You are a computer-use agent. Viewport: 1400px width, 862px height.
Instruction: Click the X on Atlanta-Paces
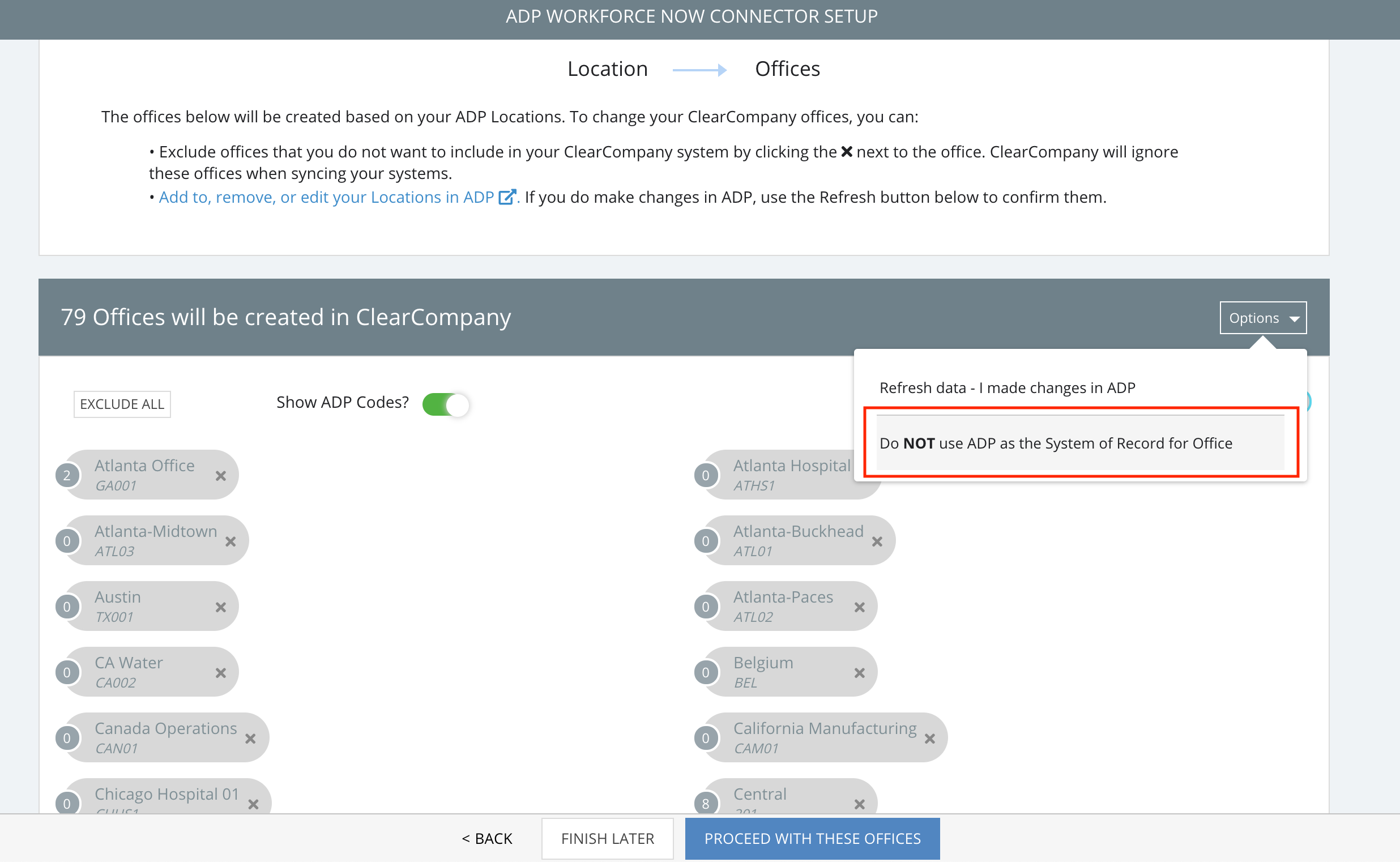860,607
